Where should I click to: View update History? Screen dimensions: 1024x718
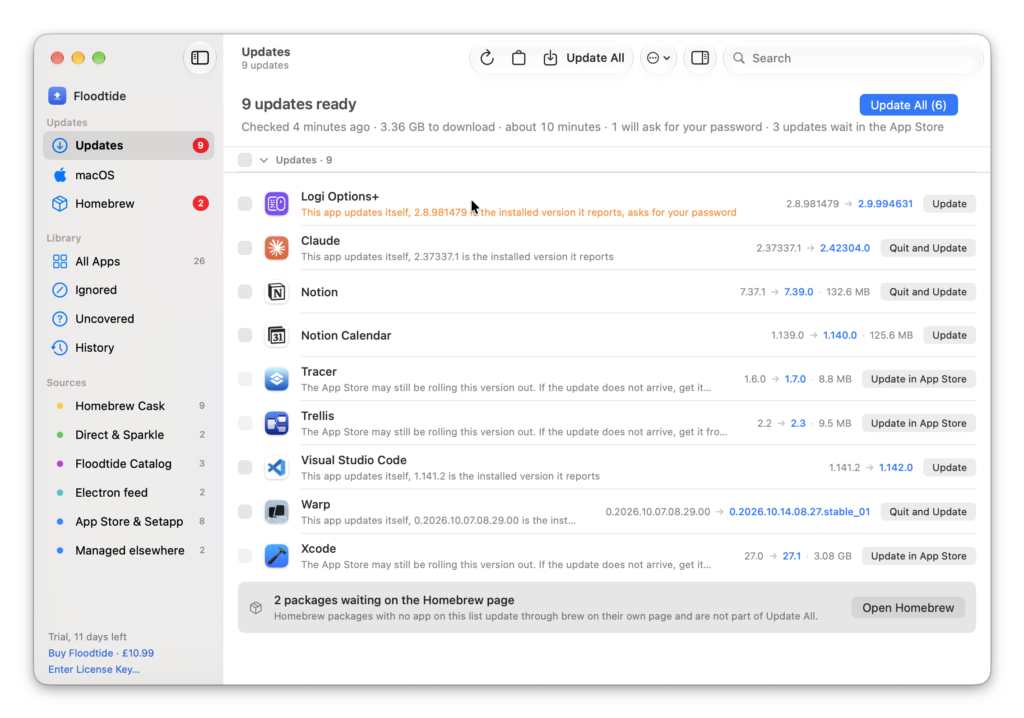click(x=129, y=348)
